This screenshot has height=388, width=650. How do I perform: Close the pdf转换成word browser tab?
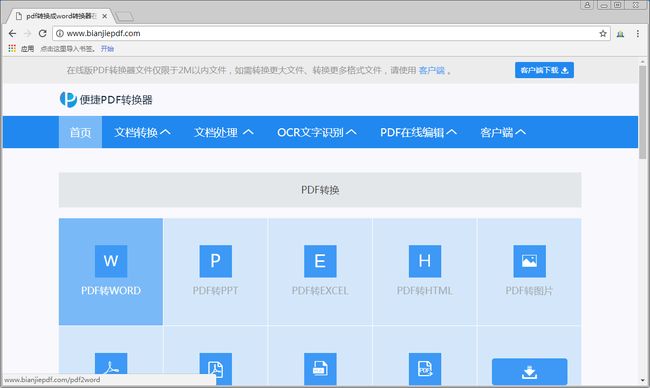click(104, 16)
